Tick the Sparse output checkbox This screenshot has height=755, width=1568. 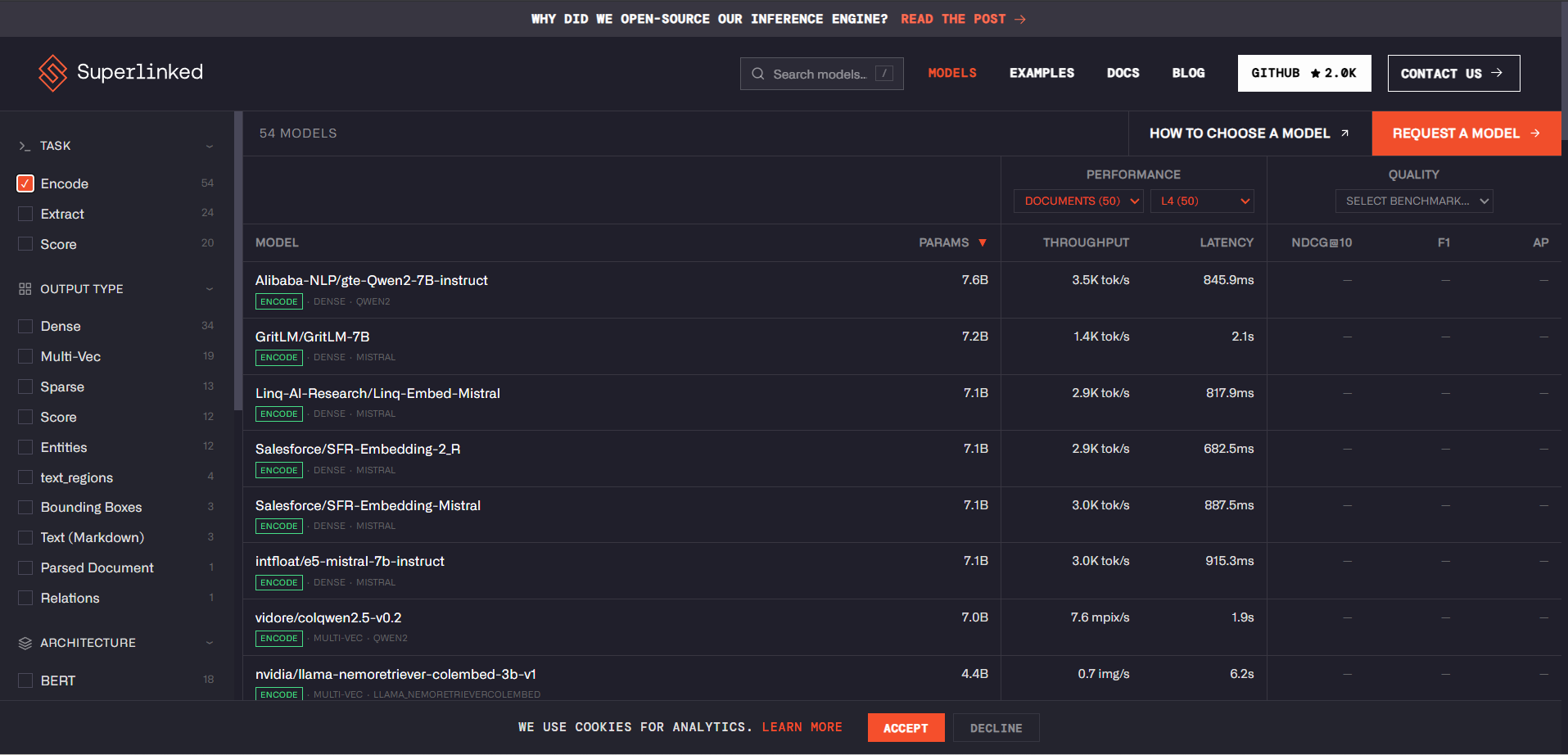tap(25, 387)
